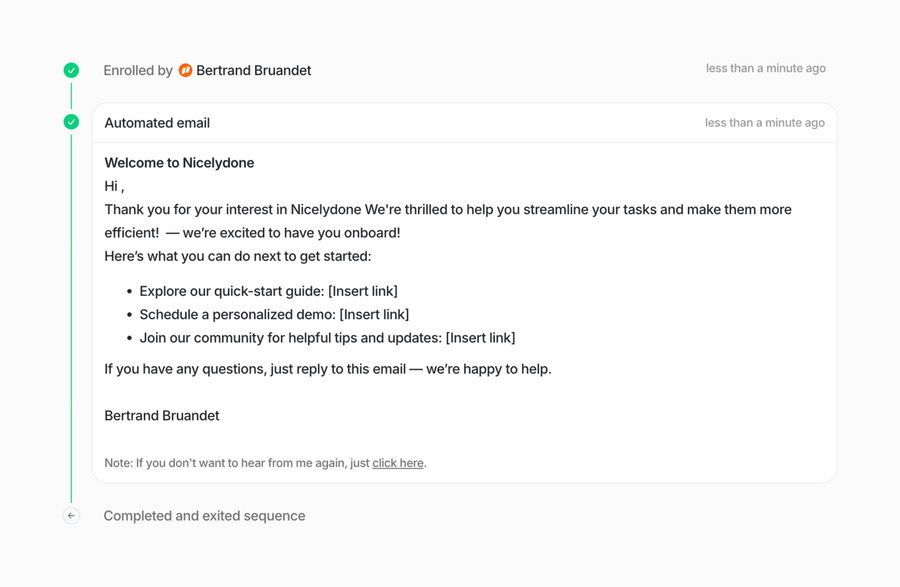Screen dimensions: 900x587
Task: Click the green timeline progress line
Action: click(71, 300)
